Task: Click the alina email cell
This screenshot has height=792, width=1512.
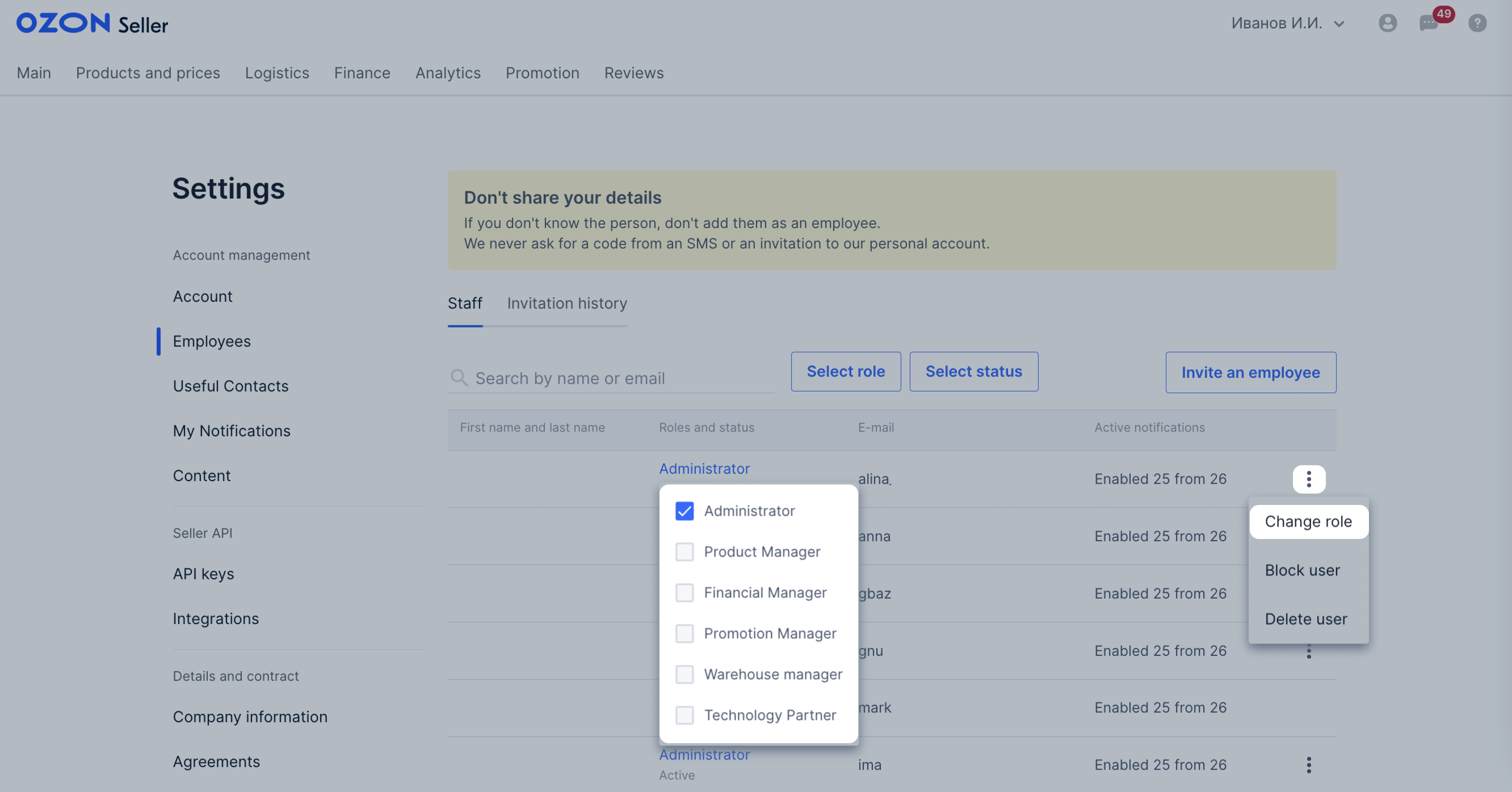Action: point(874,479)
